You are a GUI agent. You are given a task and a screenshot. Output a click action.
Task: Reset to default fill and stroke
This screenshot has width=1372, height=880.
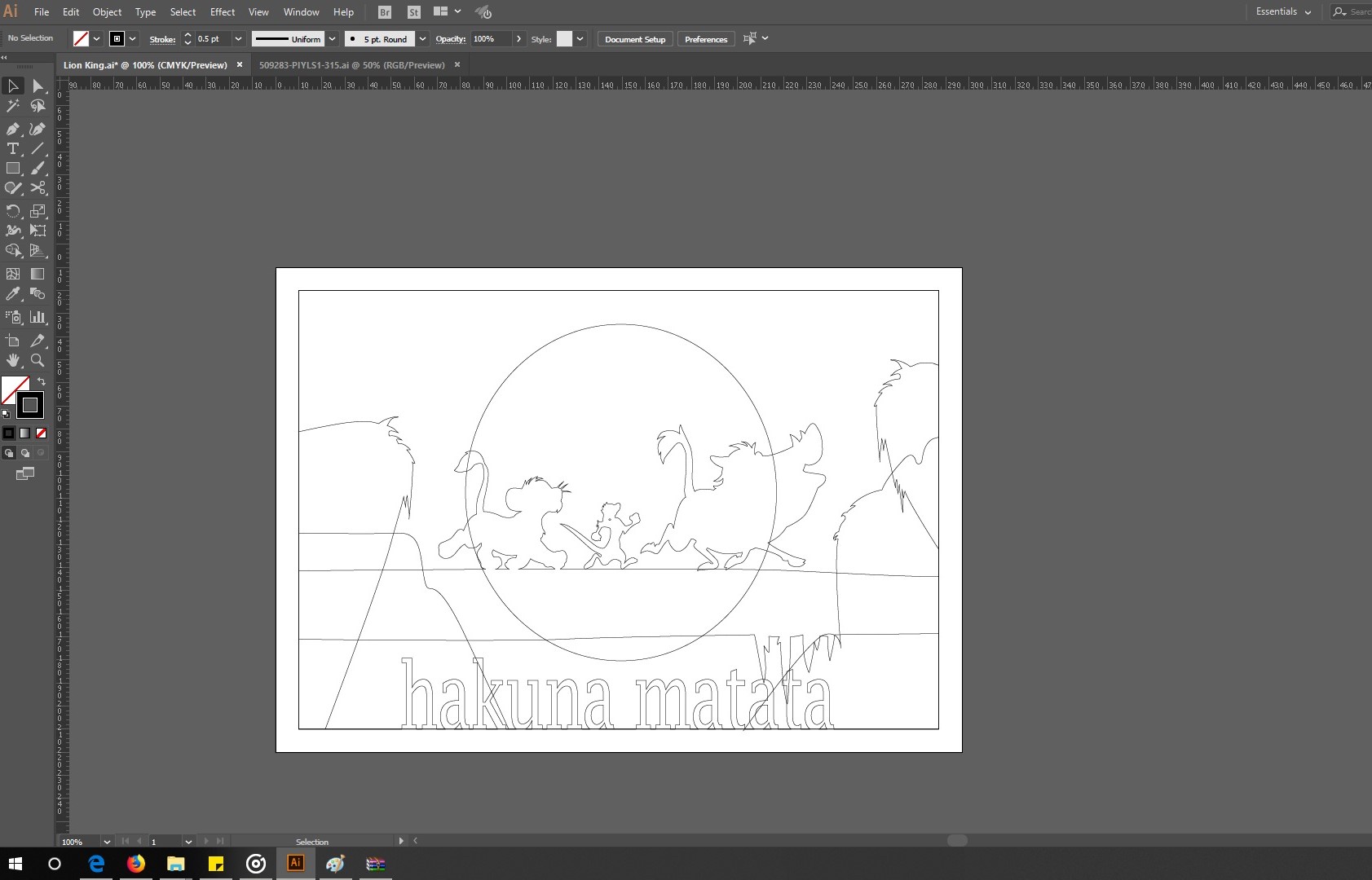click(6, 414)
